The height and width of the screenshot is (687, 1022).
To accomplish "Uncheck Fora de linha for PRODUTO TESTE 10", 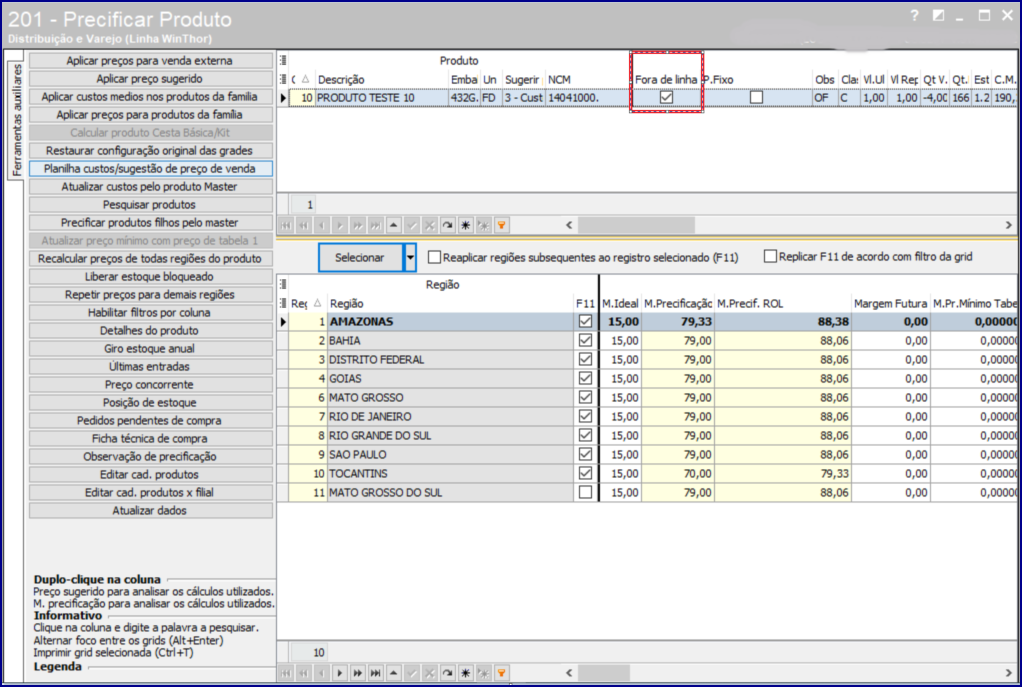I will [x=666, y=97].
